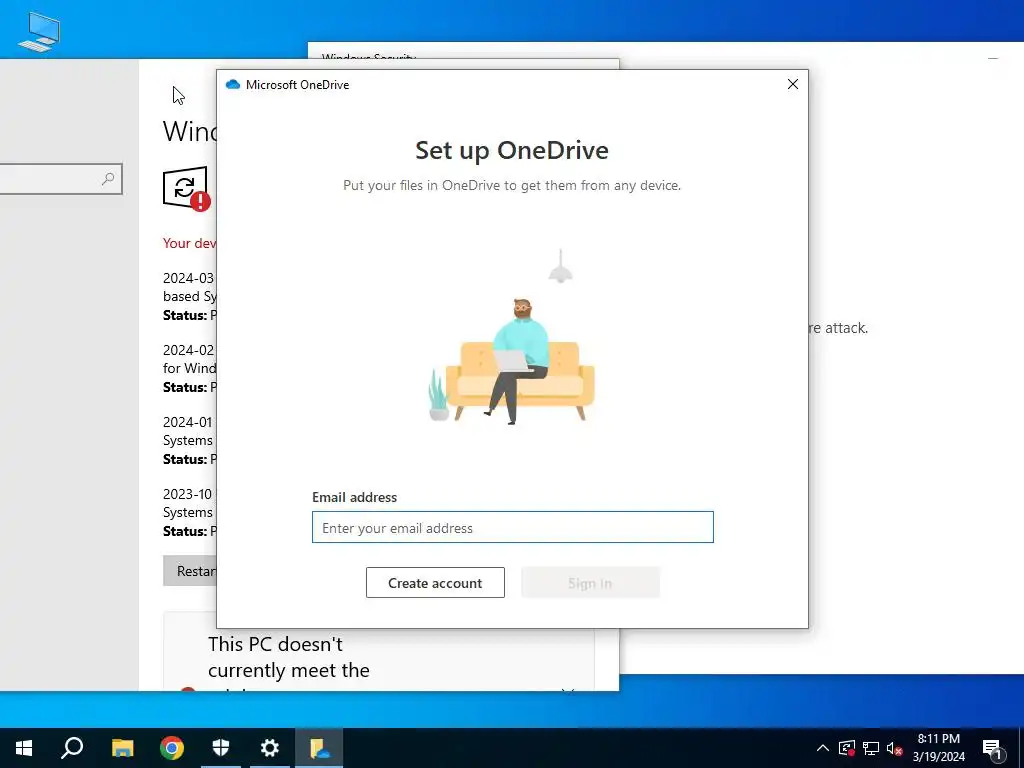Image resolution: width=1024 pixels, height=768 pixels.
Task: Focus the Email address input field
Action: tap(513, 527)
